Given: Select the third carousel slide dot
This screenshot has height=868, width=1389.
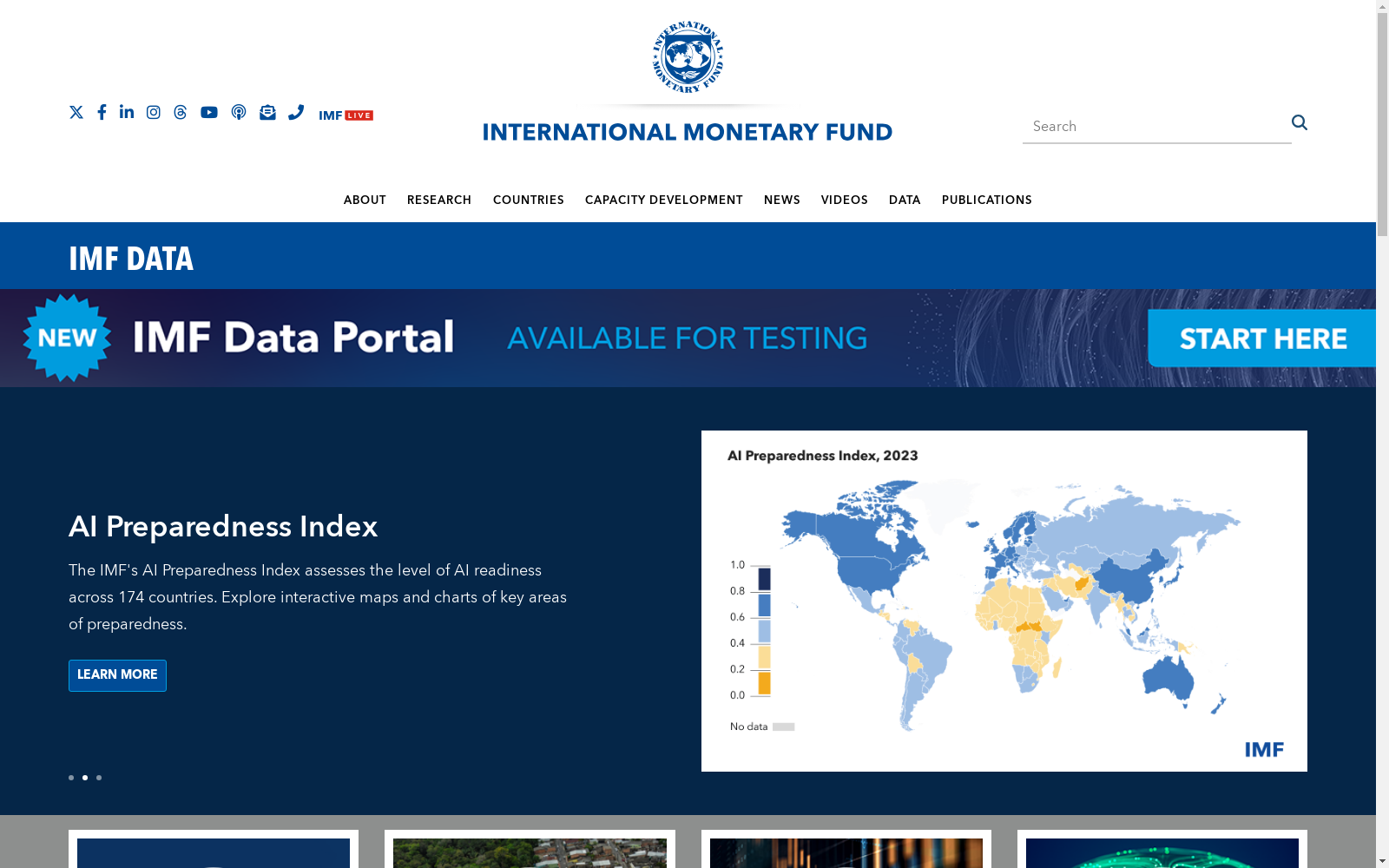Looking at the screenshot, I should click(99, 778).
